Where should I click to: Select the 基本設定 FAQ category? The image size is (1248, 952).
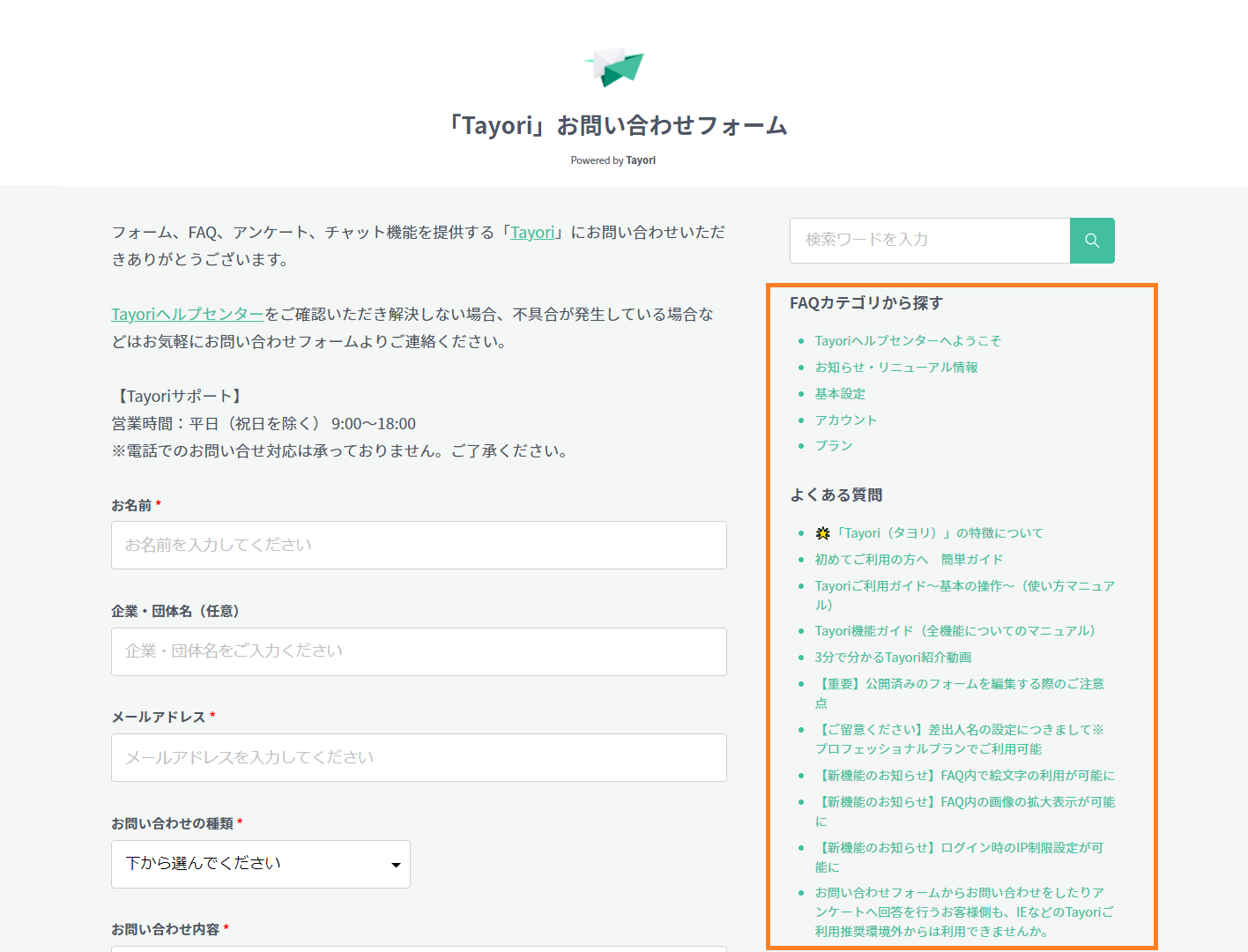840,394
